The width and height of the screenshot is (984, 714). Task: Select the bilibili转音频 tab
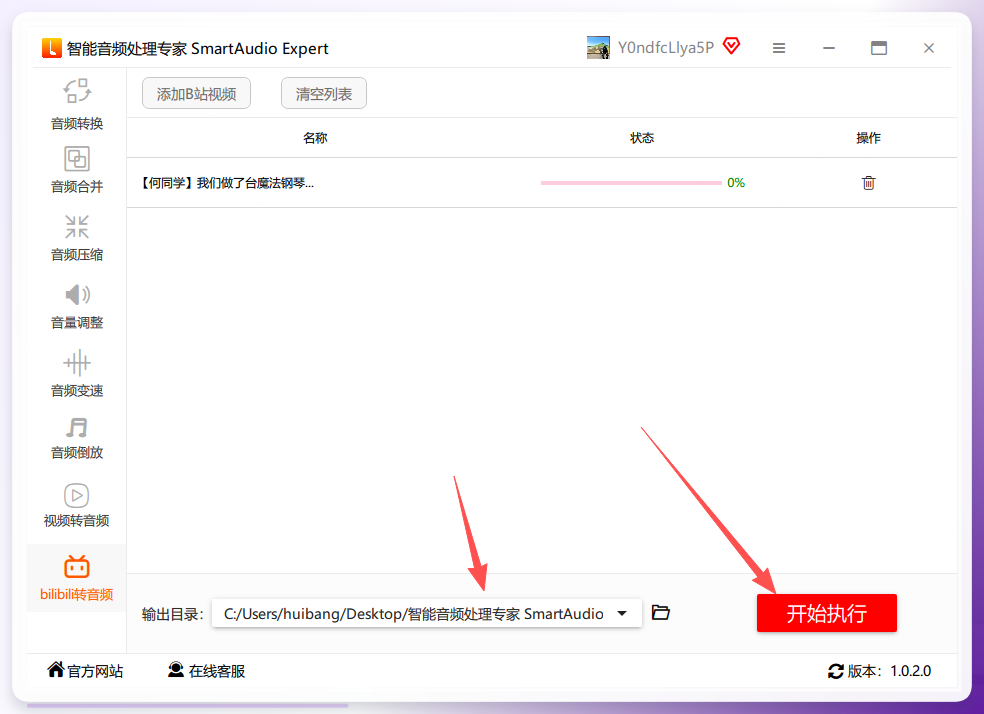point(77,577)
